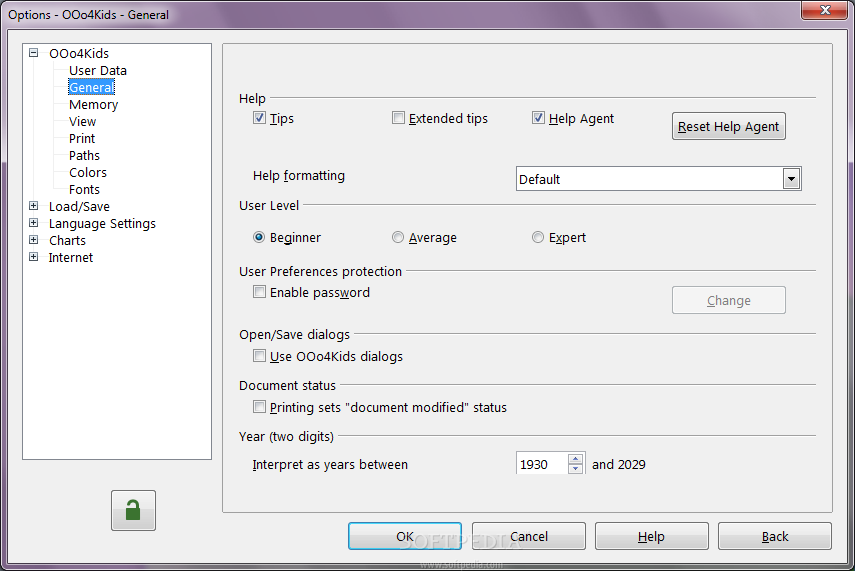Select the Average user level

click(x=398, y=237)
